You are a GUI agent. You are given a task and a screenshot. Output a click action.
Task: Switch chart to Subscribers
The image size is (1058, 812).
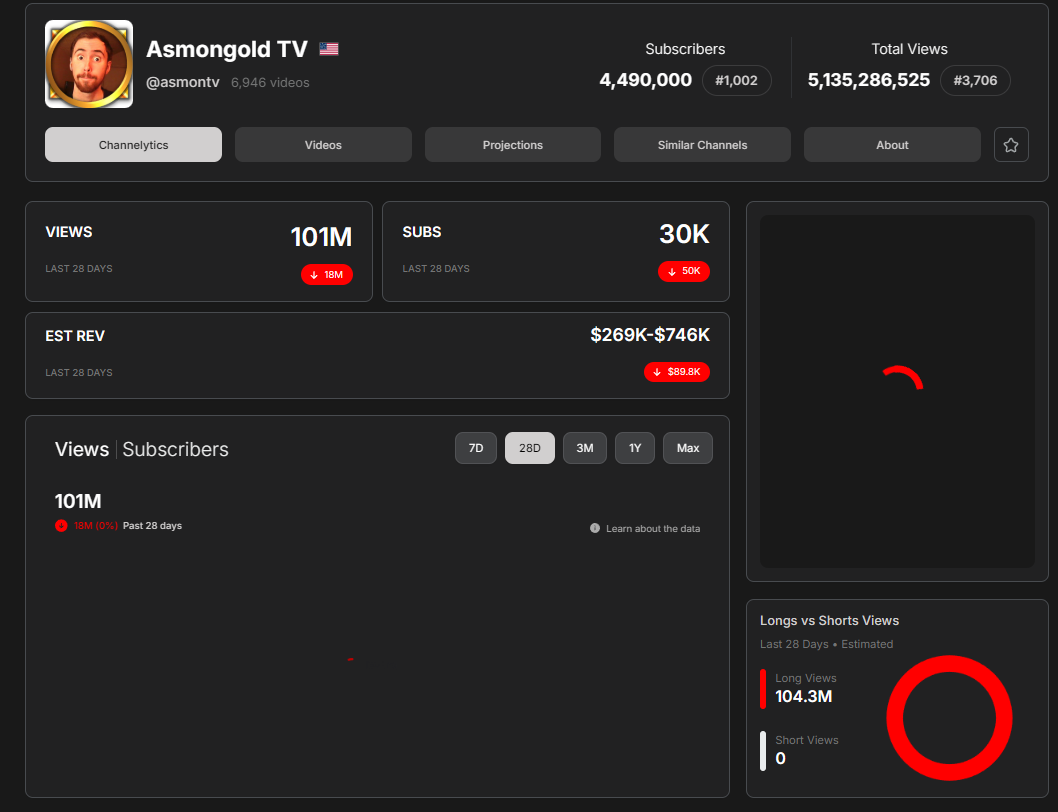pos(175,450)
